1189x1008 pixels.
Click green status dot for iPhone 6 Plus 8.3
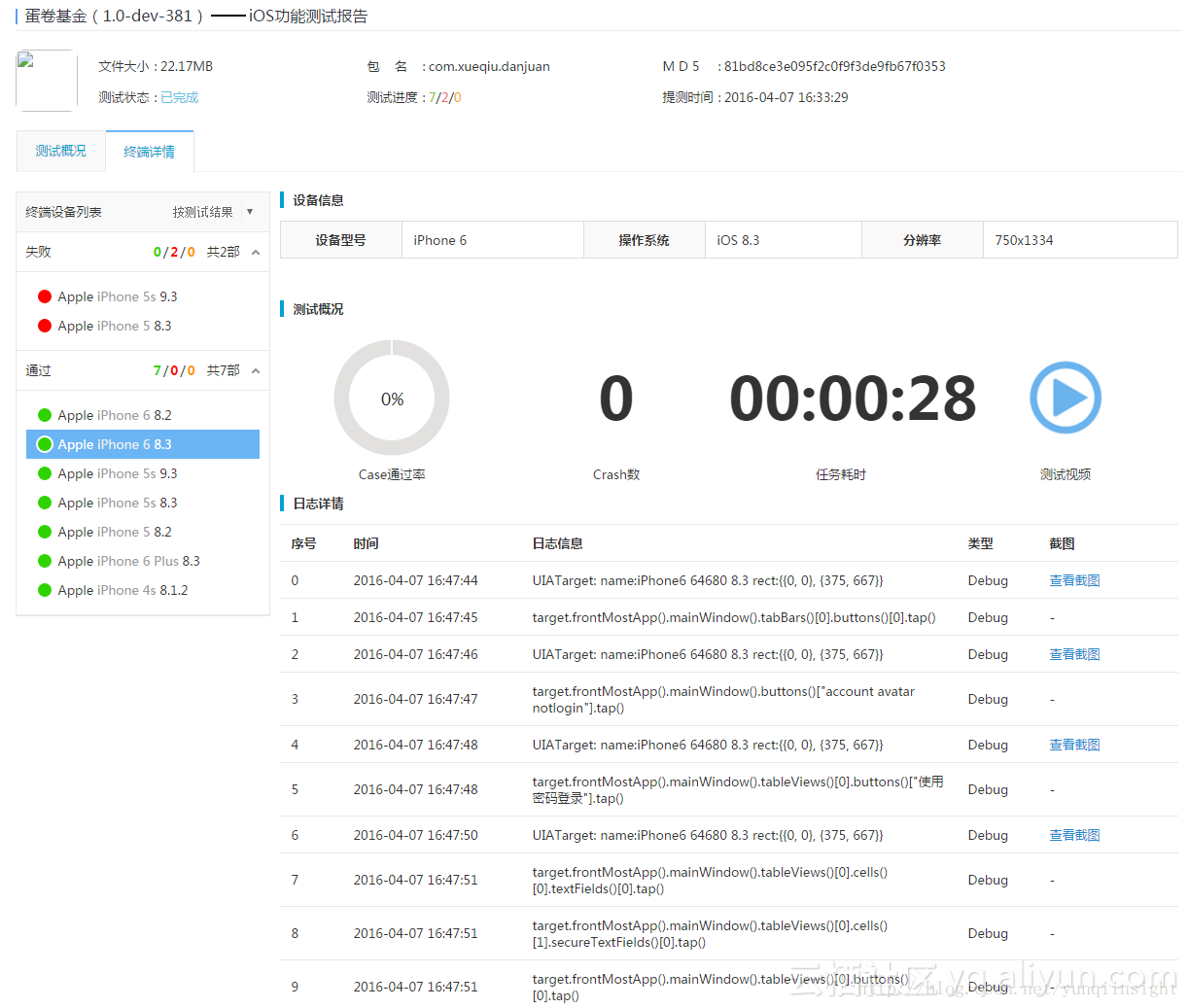45,561
